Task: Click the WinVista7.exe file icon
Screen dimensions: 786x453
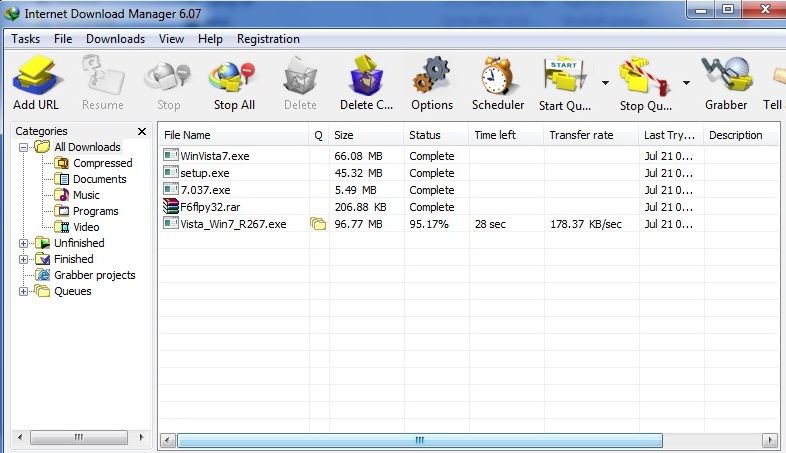Action: pos(171,155)
